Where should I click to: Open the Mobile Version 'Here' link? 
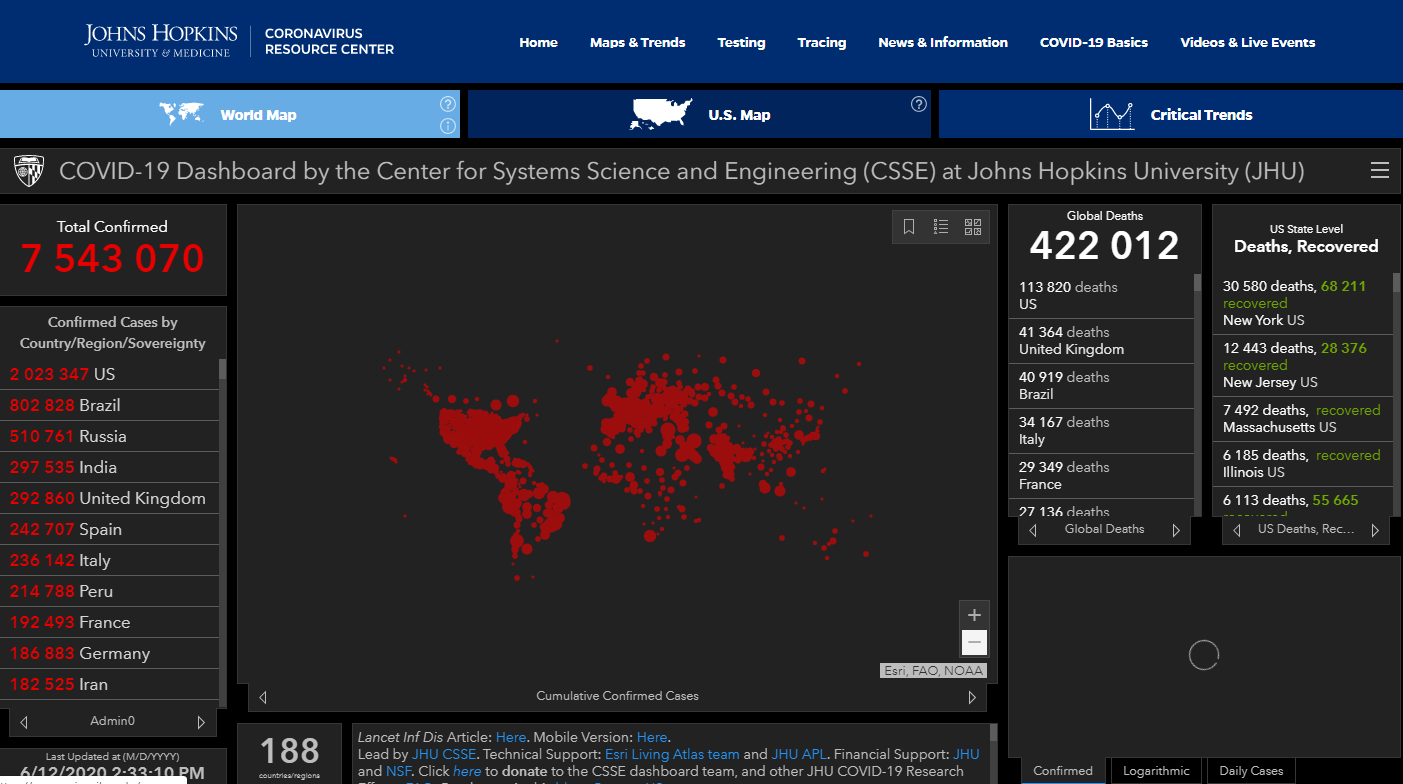pos(652,737)
